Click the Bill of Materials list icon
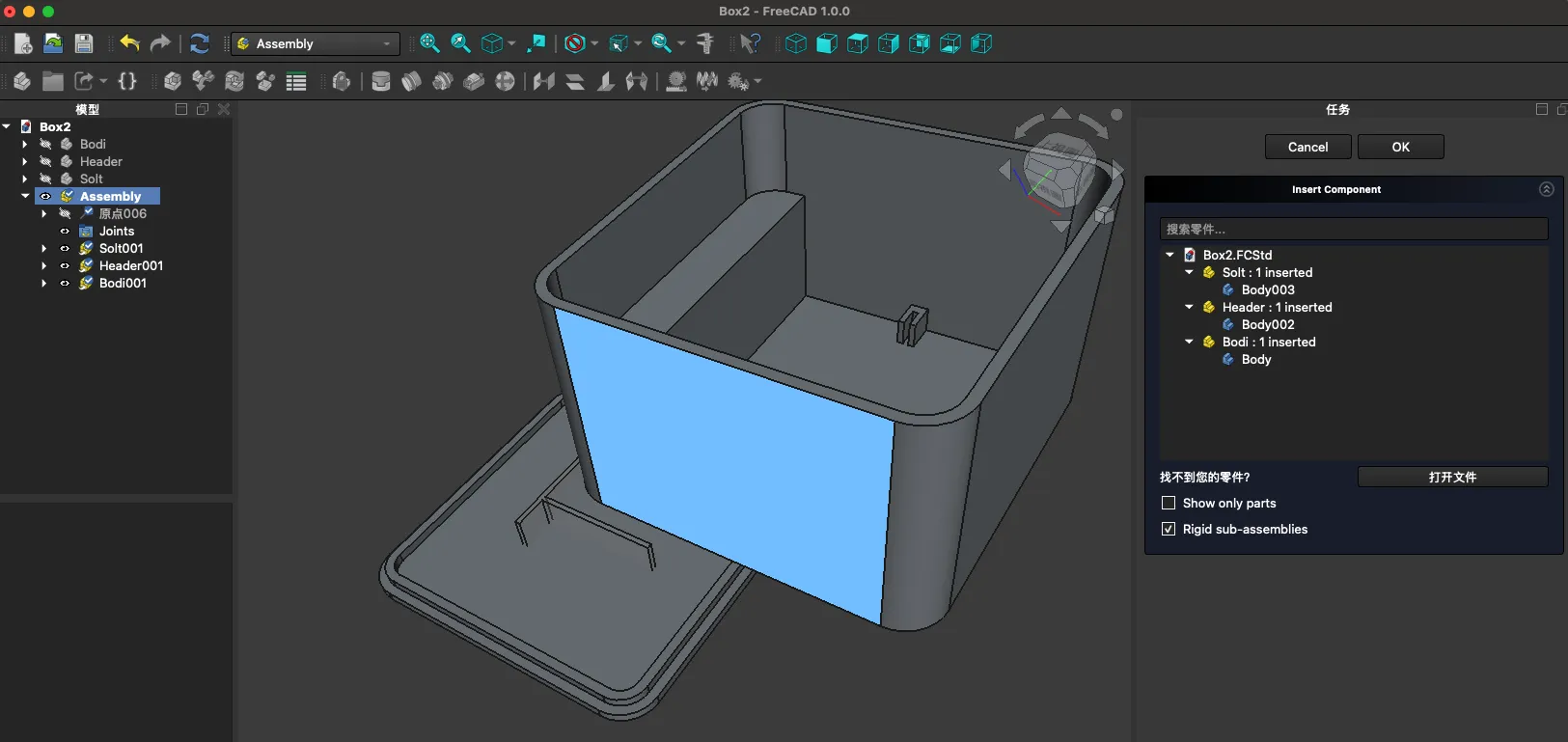The width and height of the screenshot is (1568, 742). pos(296,82)
